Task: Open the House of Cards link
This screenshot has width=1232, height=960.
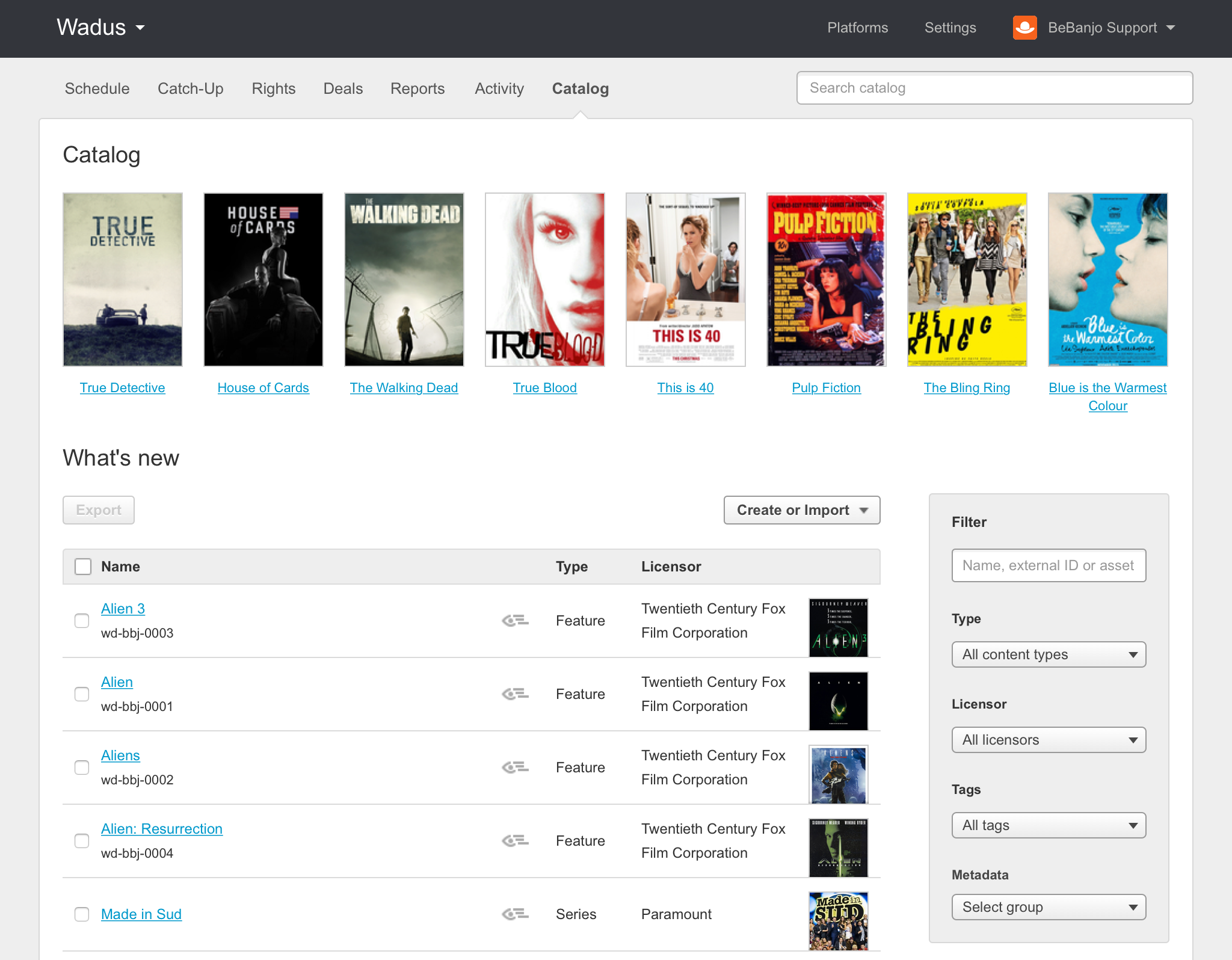Action: coord(263,388)
